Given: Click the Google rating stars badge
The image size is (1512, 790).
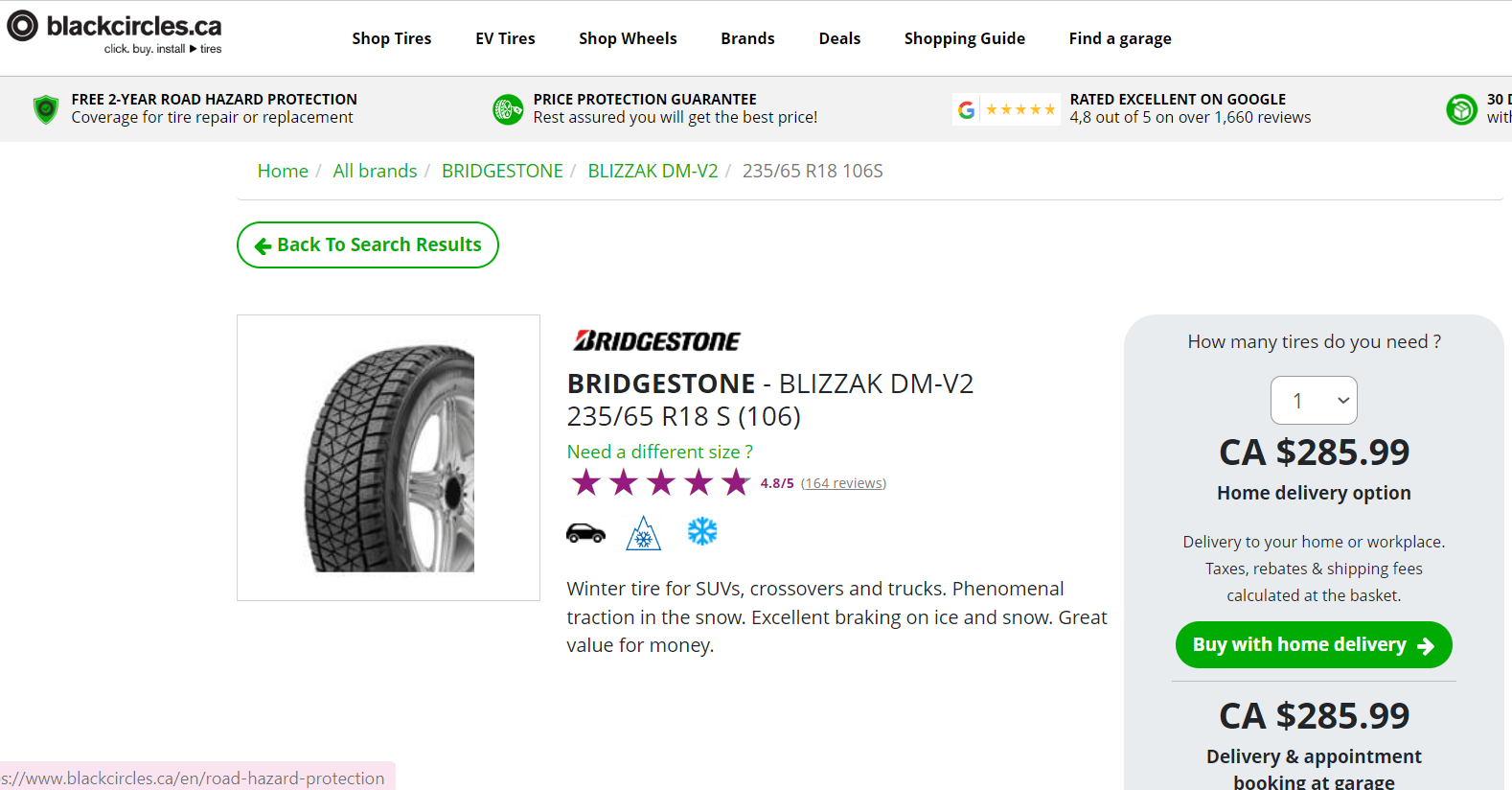Looking at the screenshot, I should [x=1007, y=109].
